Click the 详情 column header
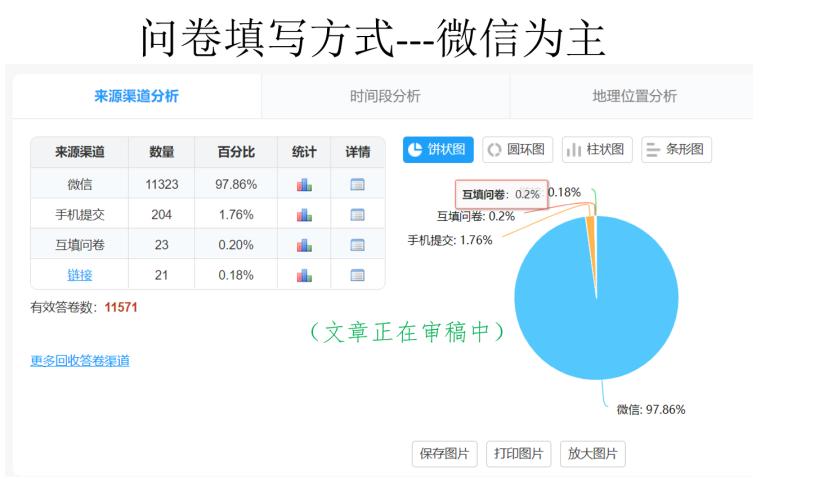The image size is (819, 479). coord(358,152)
